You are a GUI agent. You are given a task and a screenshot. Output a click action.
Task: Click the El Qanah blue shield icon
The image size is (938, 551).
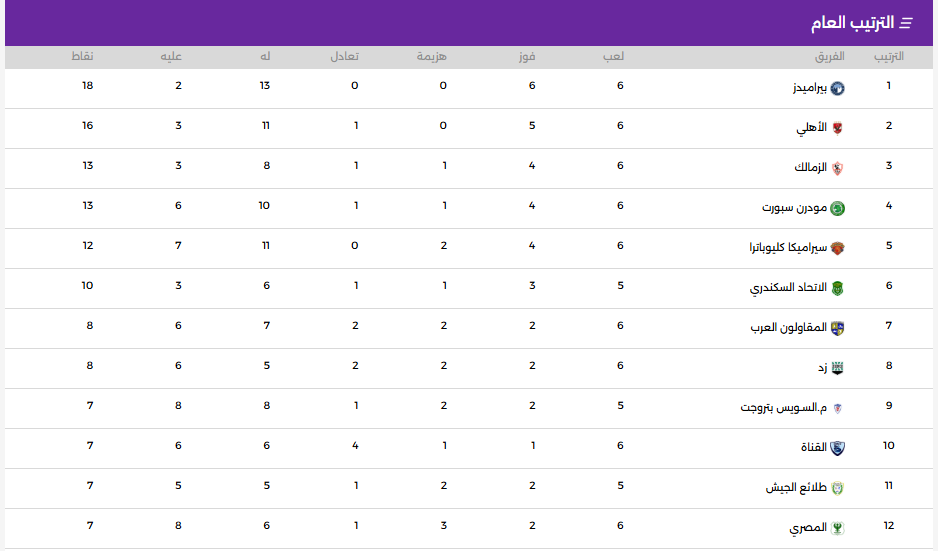click(x=838, y=448)
